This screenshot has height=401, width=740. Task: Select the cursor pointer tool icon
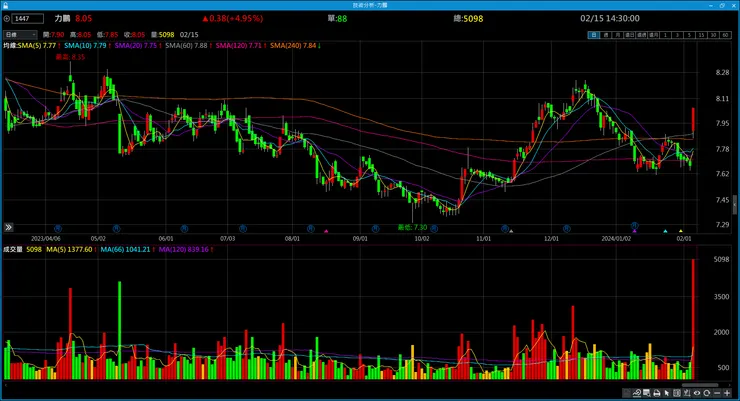667,393
